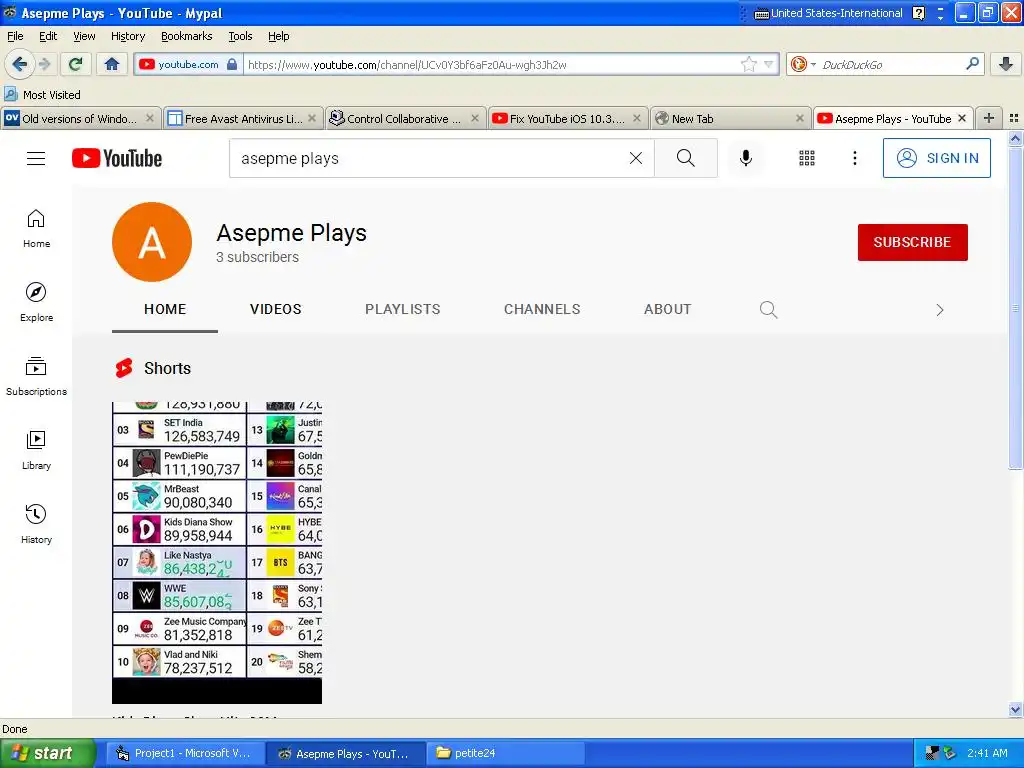Click the scrollbar down arrow
The image size is (1024, 768).
[1015, 709]
